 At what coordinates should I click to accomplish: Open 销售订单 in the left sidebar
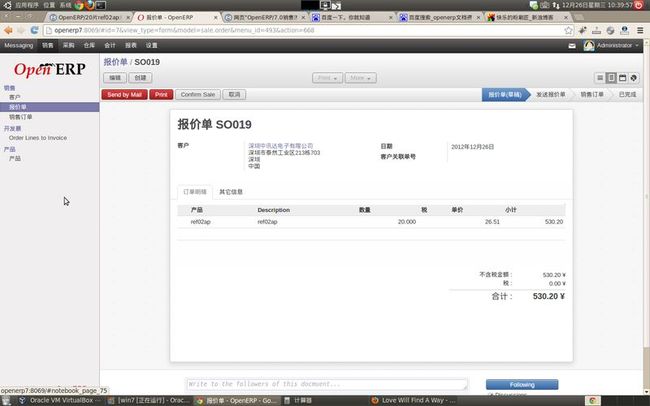(x=21, y=117)
